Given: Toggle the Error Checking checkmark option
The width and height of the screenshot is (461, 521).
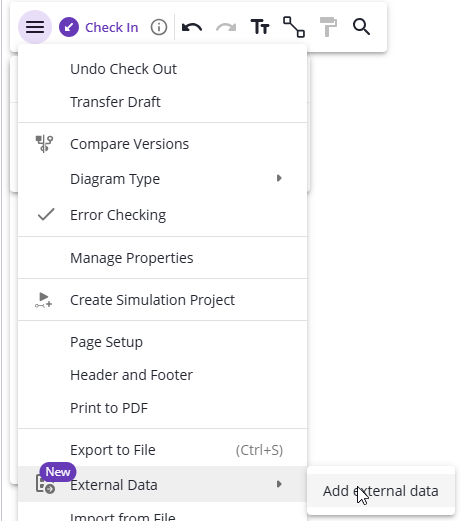Looking at the screenshot, I should pyautogui.click(x=162, y=215).
